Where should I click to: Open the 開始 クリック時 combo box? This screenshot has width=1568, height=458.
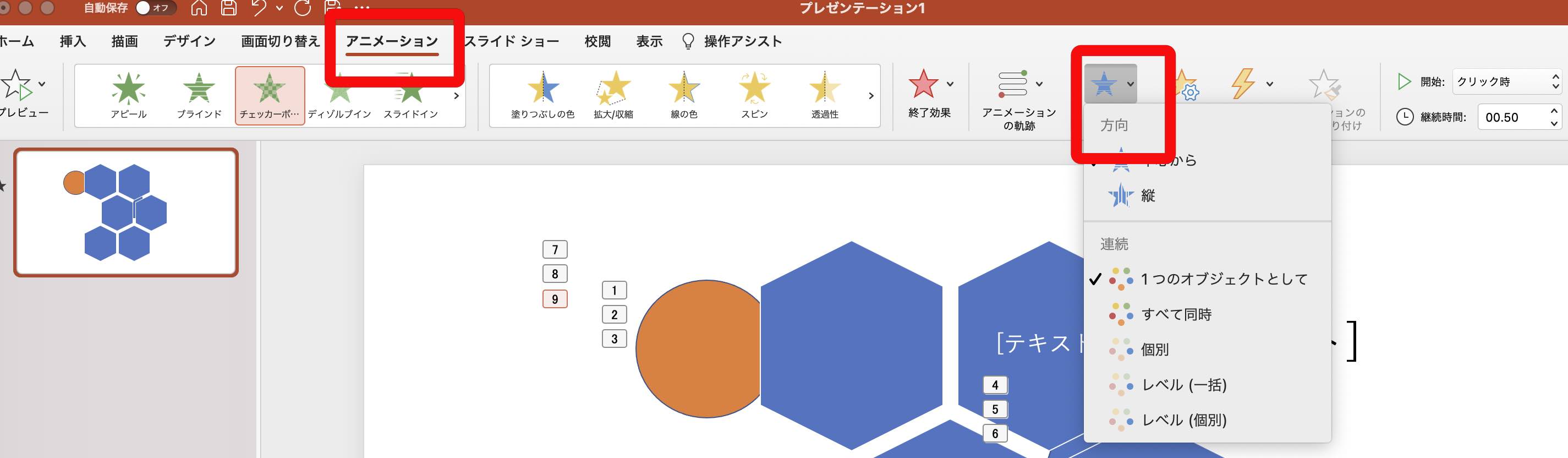(1507, 81)
